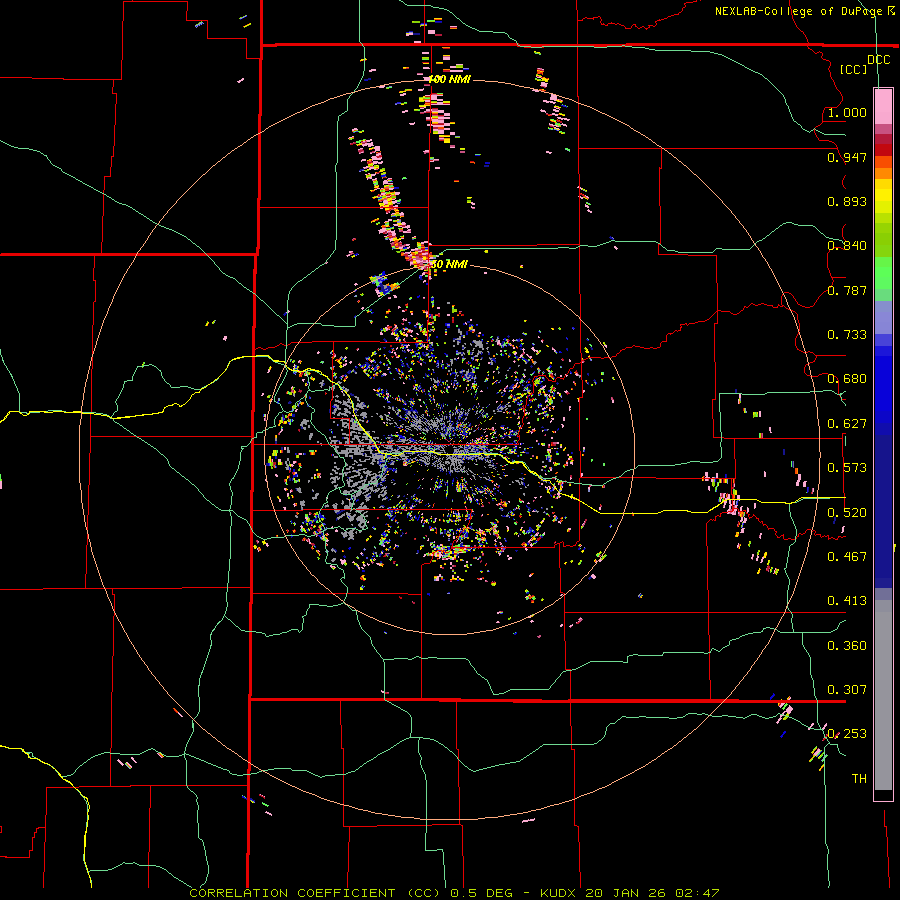This screenshot has height=900, width=900.
Task: Click the TH threshold label
Action: coord(859,779)
